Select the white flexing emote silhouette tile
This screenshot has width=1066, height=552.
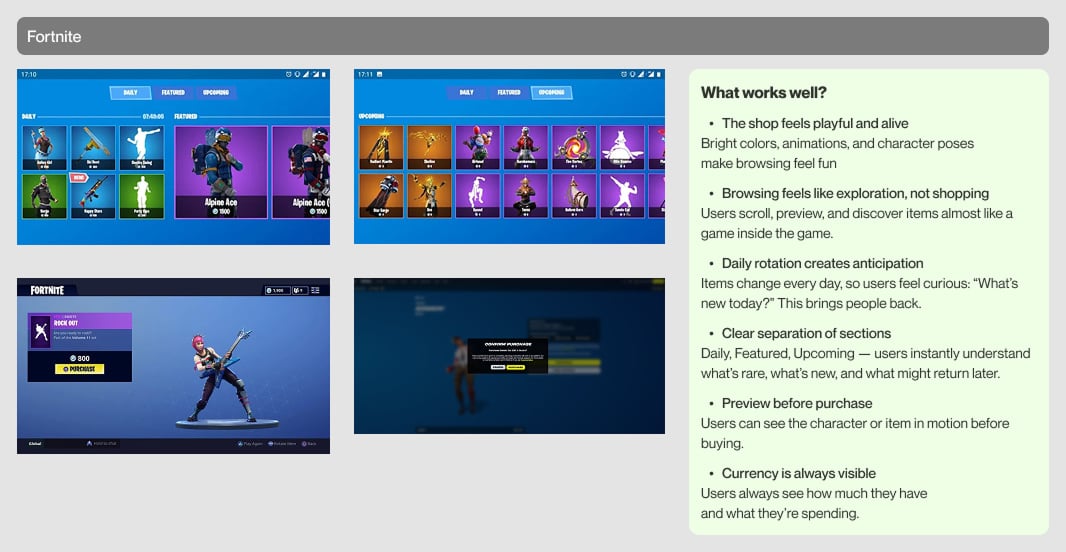pos(622,196)
